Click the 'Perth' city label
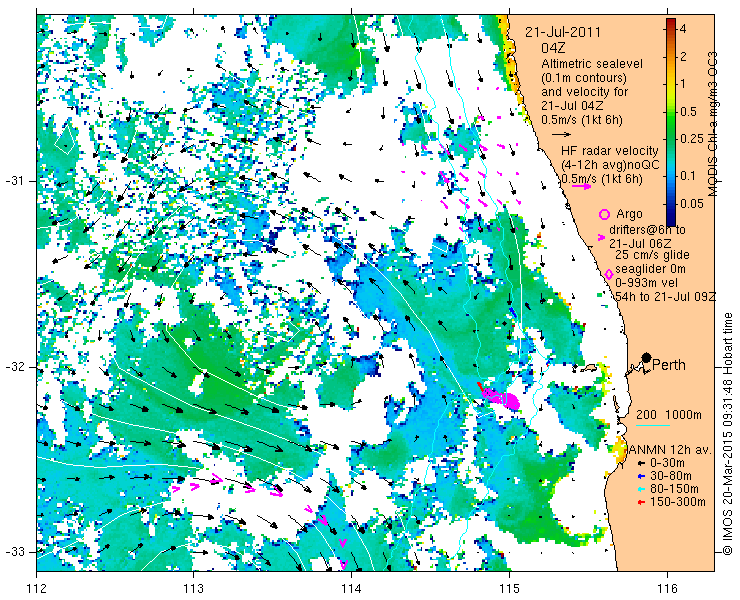This screenshot has height=600, width=740. pyautogui.click(x=669, y=365)
